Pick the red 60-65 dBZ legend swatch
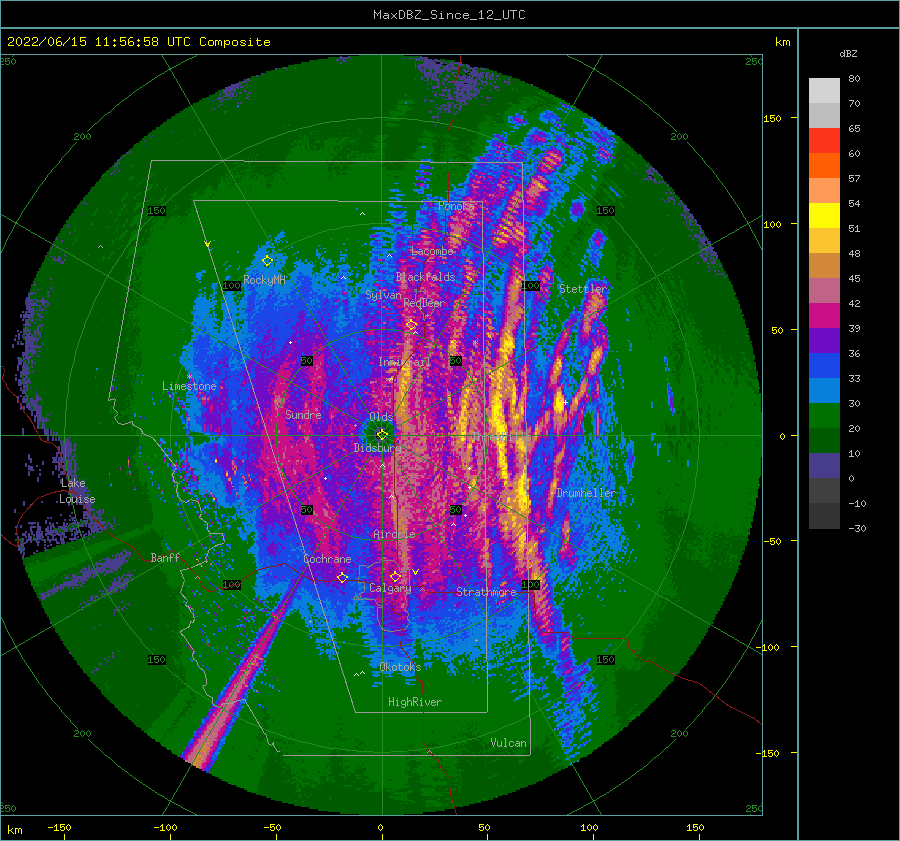 click(x=824, y=141)
